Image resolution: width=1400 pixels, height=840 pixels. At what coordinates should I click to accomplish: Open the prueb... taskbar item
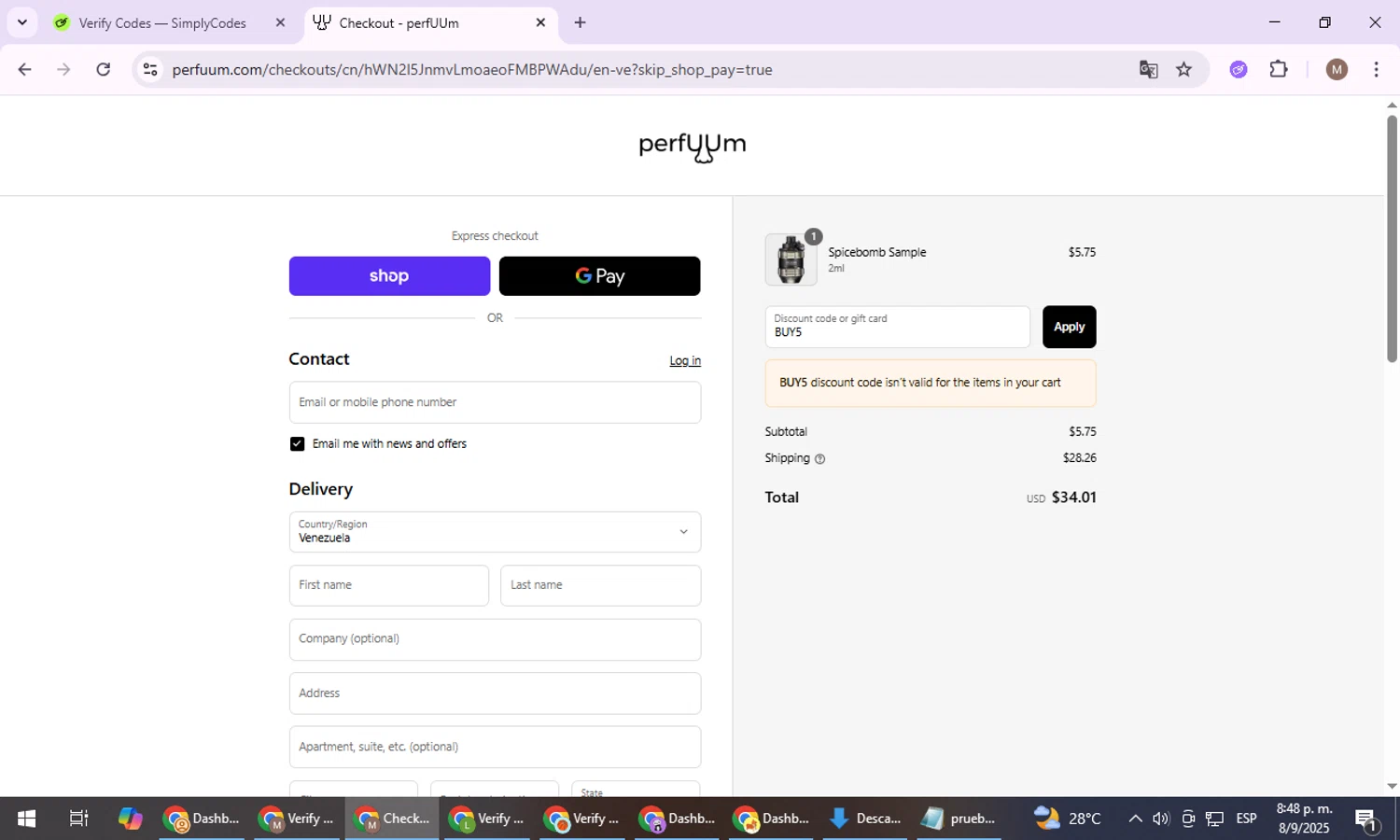pos(959,819)
